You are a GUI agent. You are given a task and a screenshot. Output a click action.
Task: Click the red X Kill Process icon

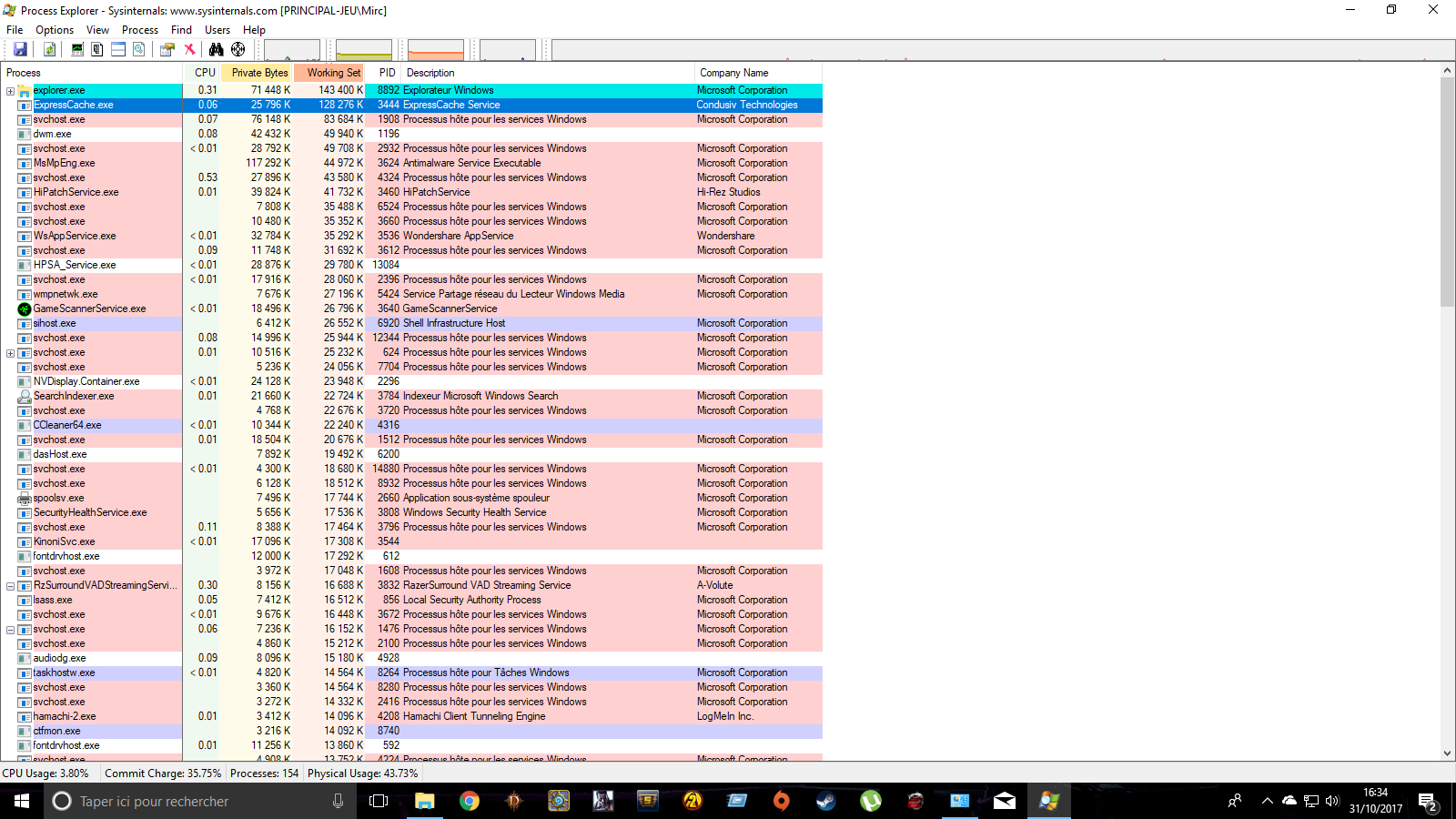coord(189,50)
